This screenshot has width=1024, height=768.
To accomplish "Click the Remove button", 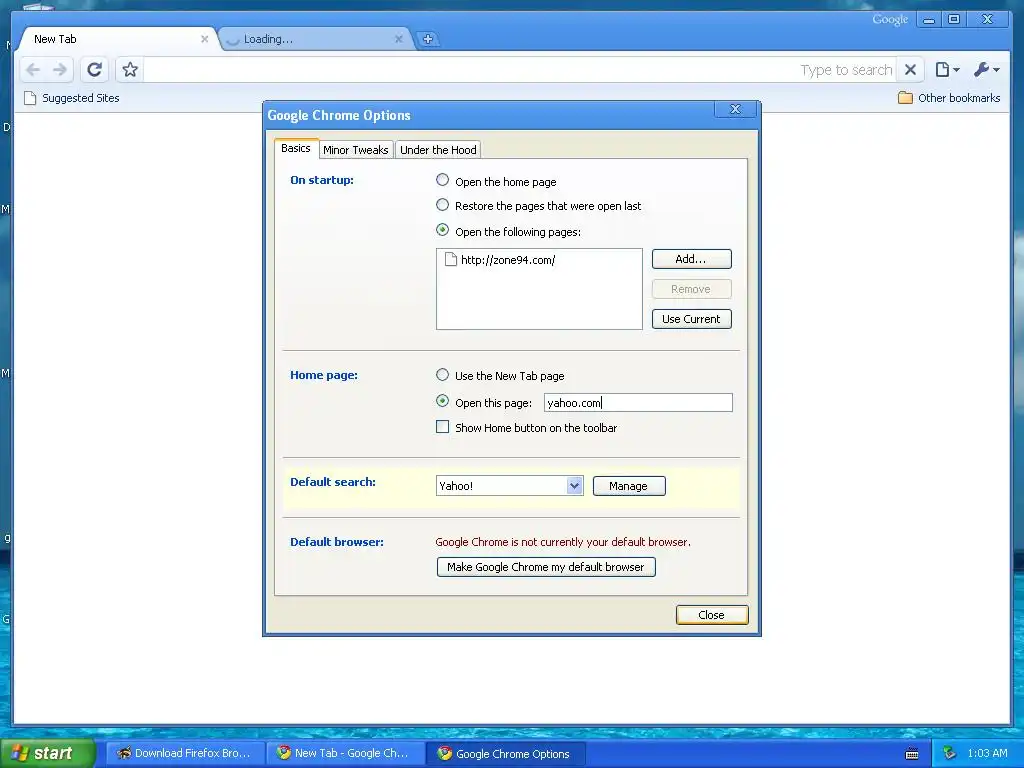I will click(x=692, y=289).
